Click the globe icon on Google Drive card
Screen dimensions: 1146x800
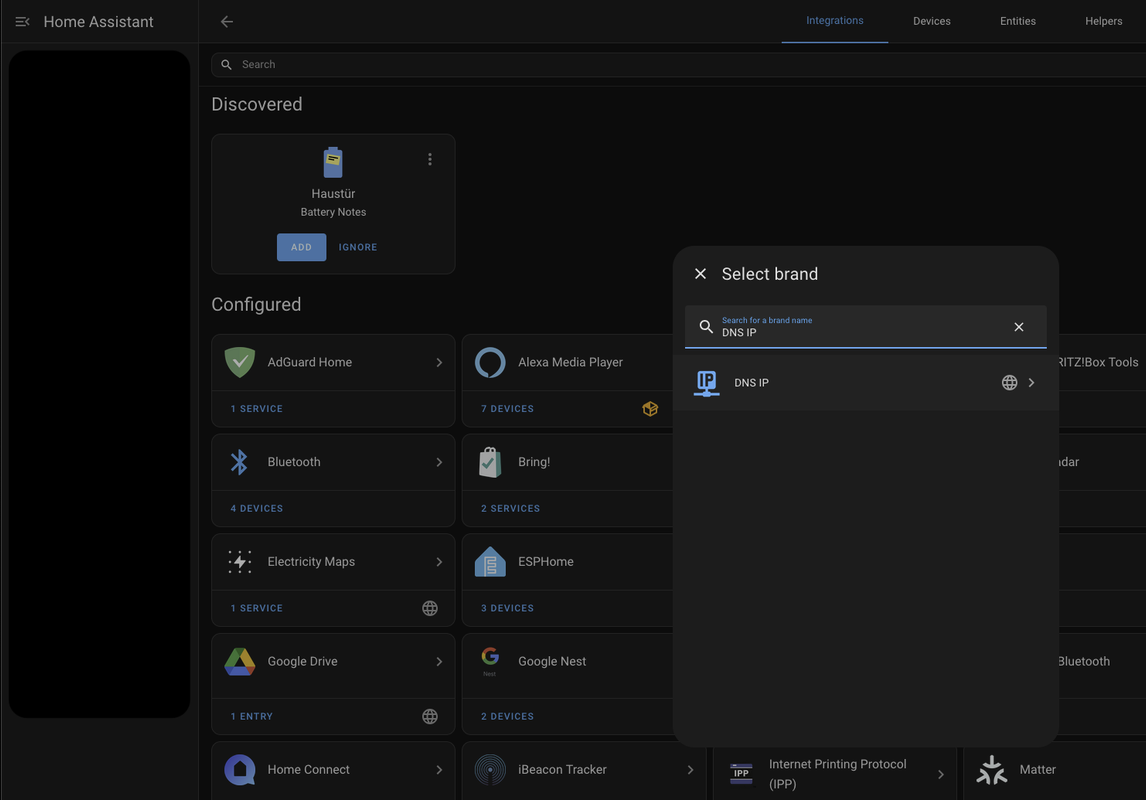point(430,717)
